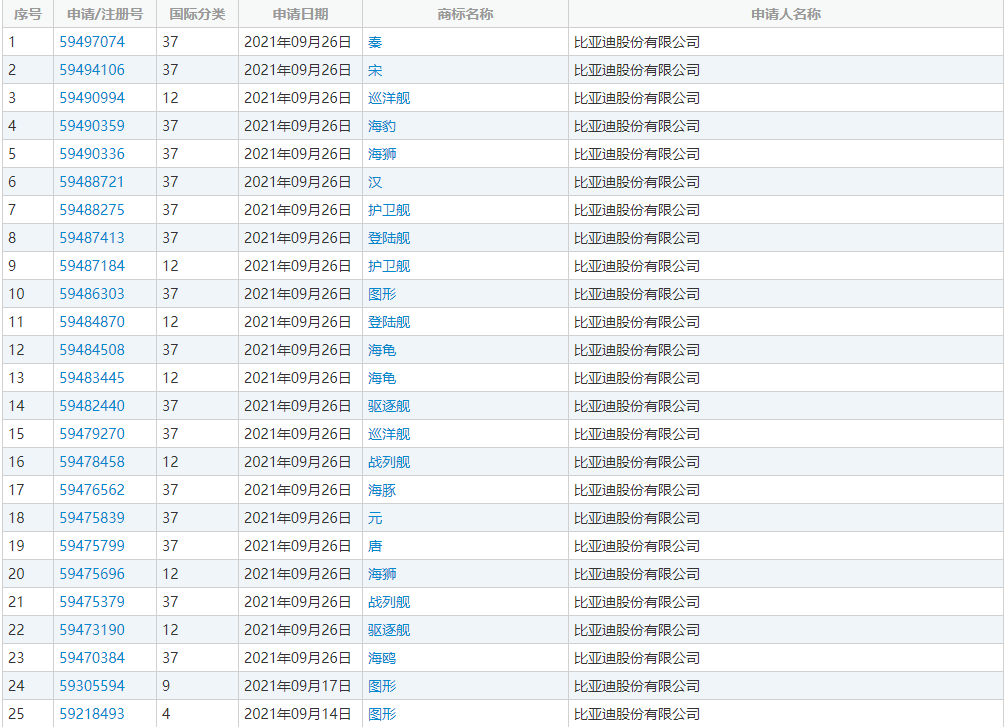Click trademark 图形 in row 10
1005x727 pixels.
382,294
